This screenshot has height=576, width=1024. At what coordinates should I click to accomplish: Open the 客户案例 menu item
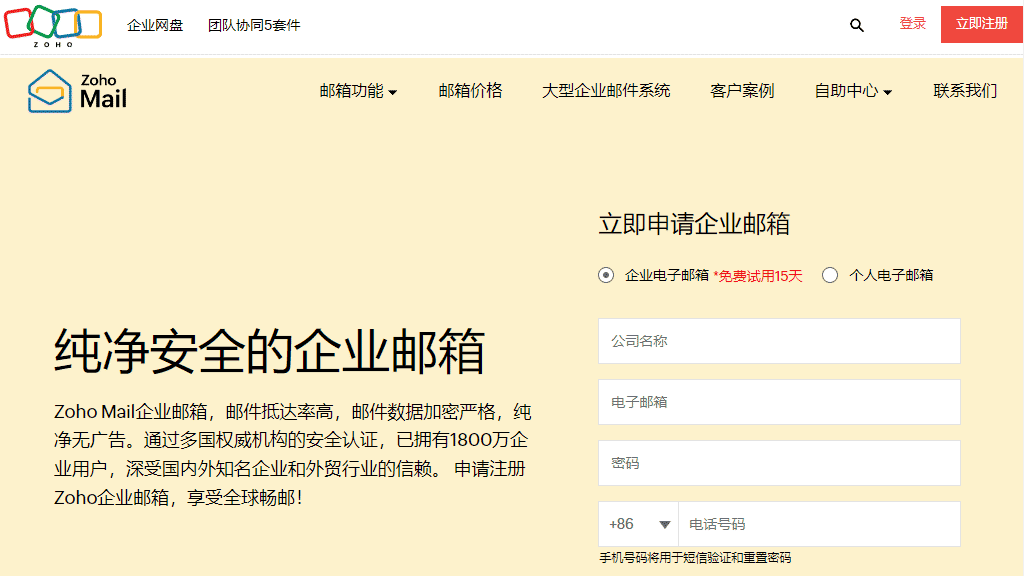[x=742, y=91]
